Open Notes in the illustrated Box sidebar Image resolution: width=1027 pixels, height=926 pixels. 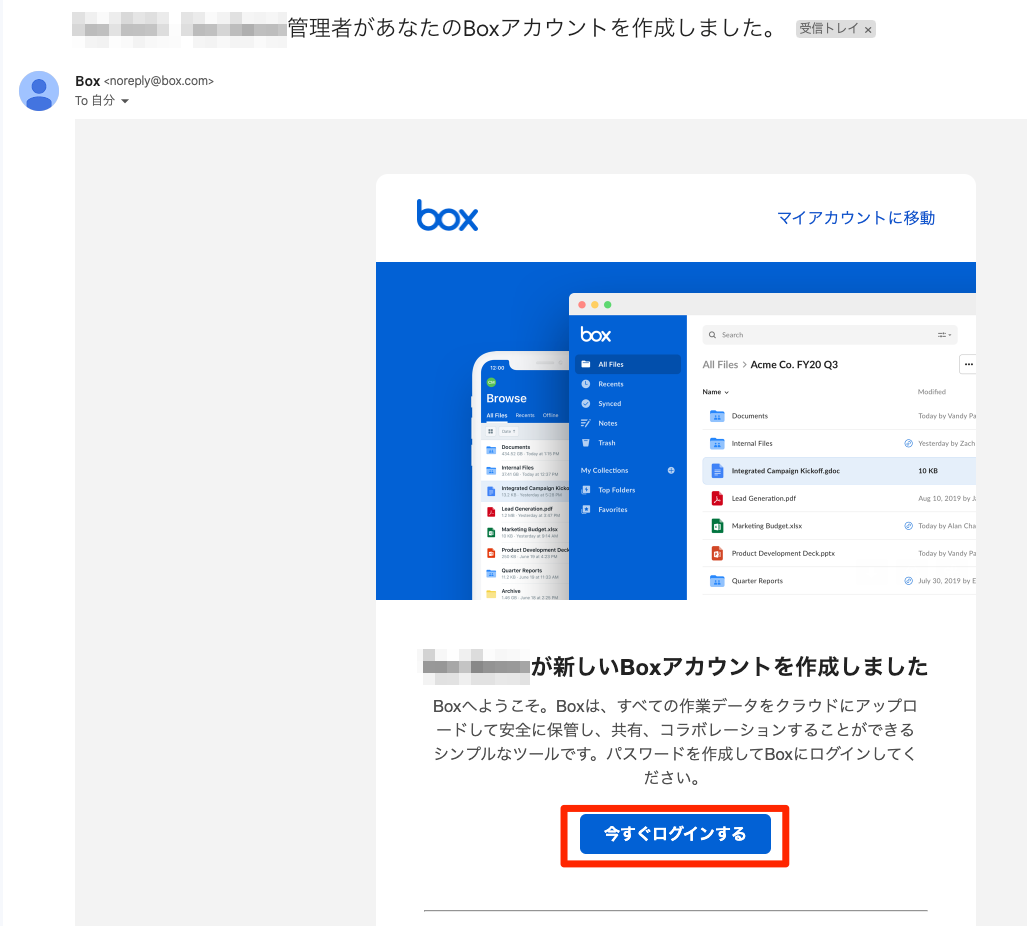tap(607, 424)
